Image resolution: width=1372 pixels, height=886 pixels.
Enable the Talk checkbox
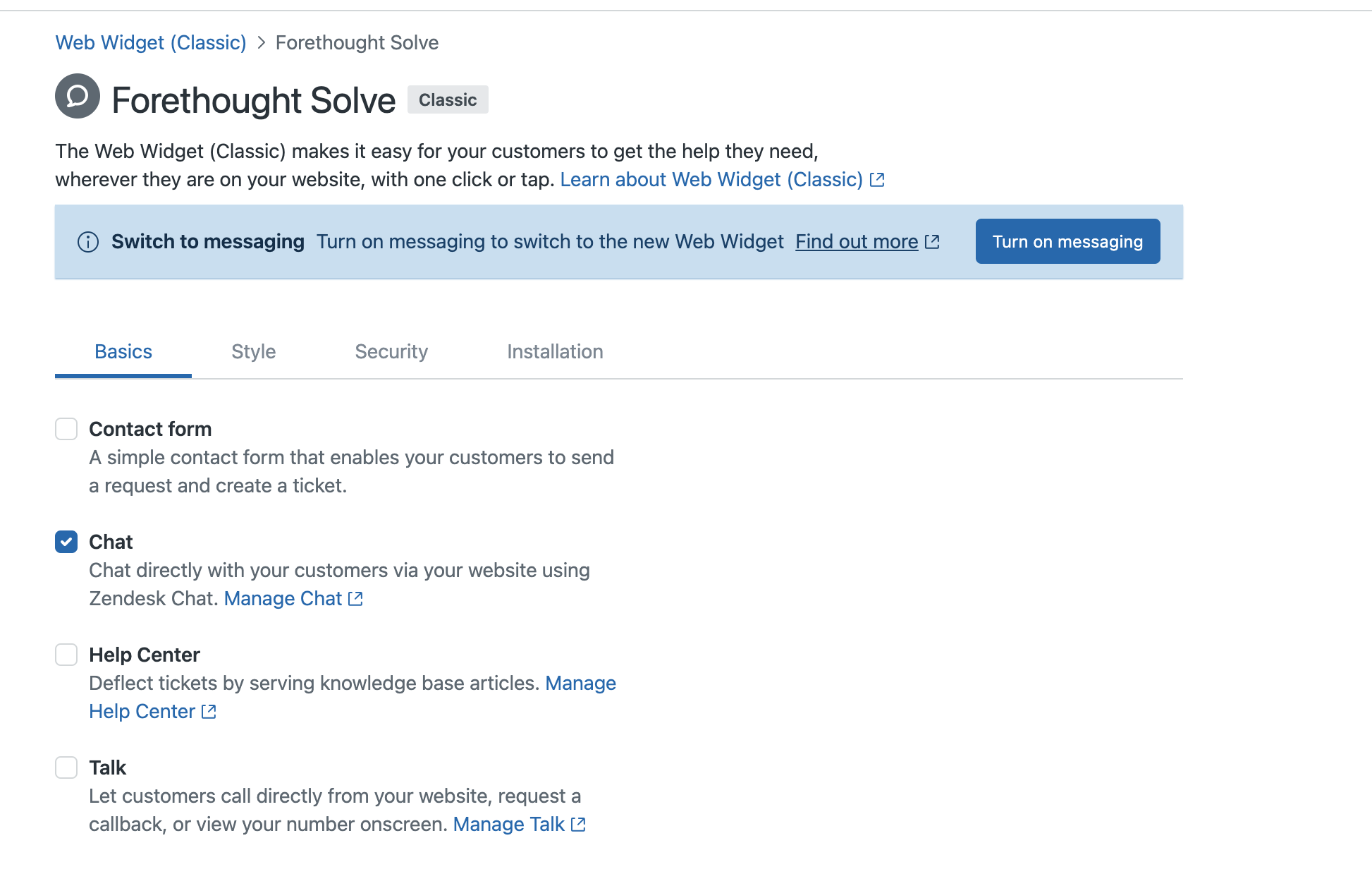pos(66,767)
